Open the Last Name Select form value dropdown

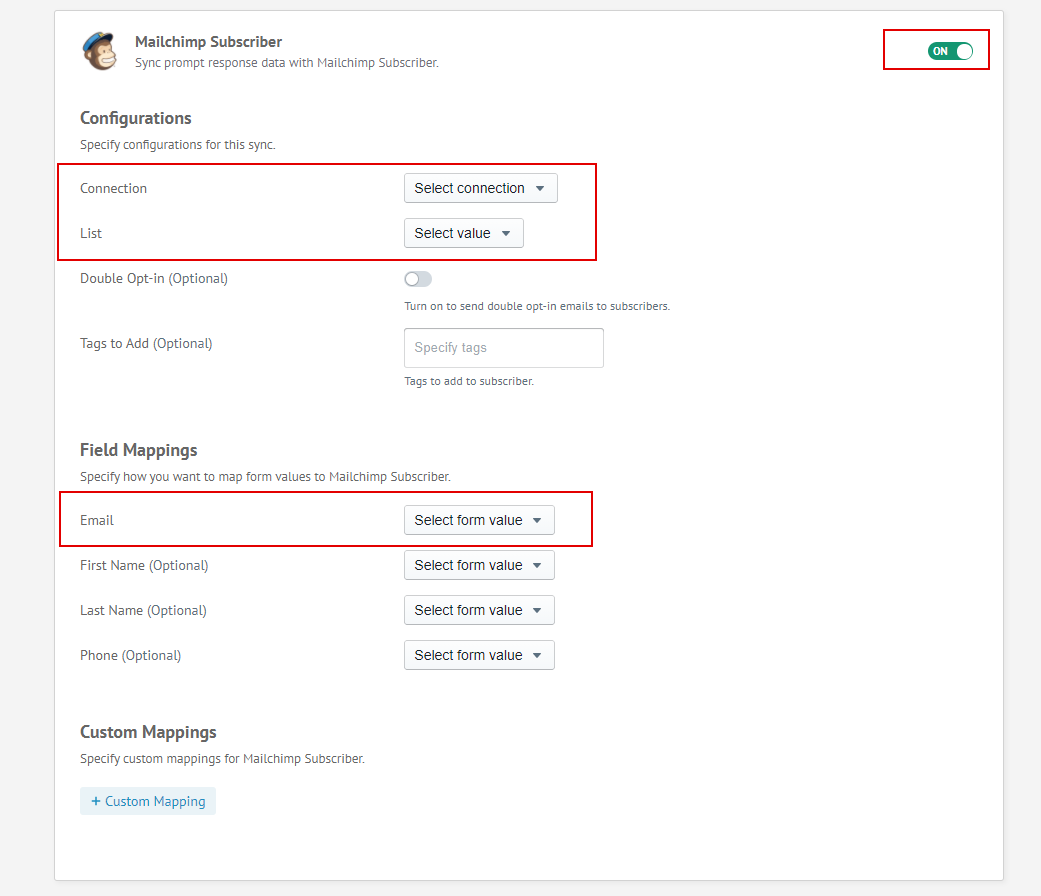coord(479,610)
